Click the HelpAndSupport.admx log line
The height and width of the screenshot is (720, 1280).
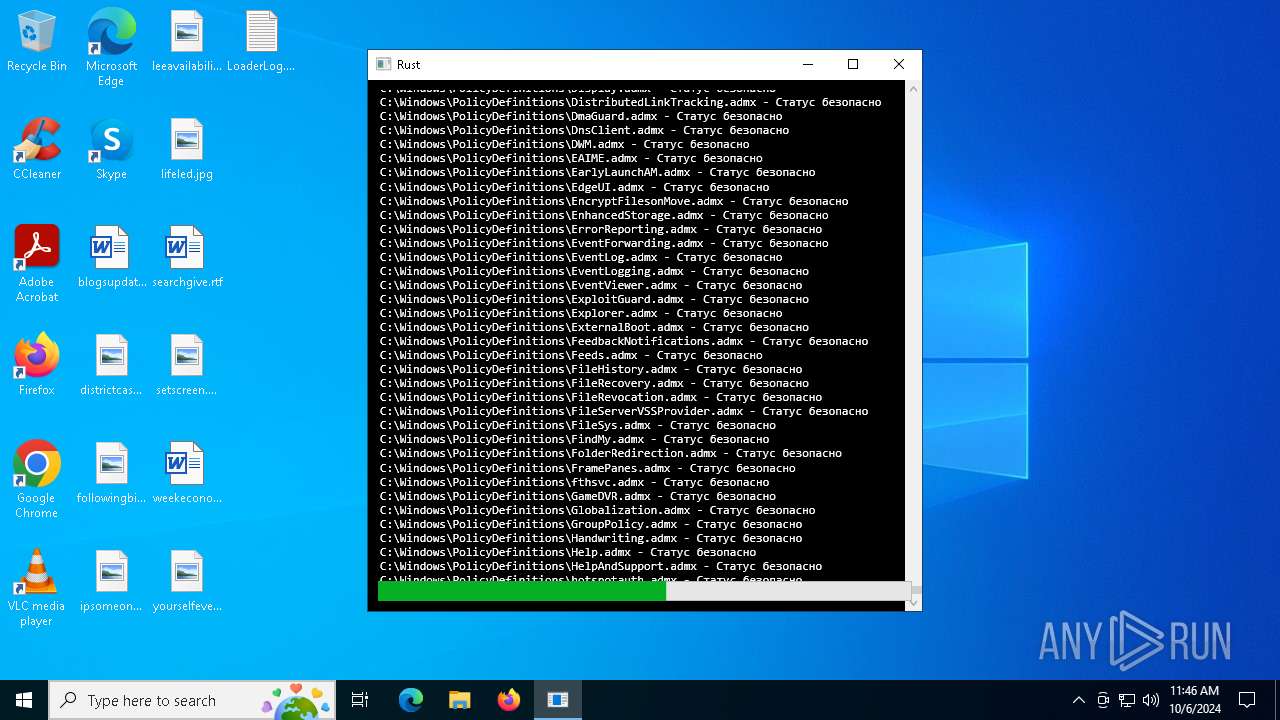pos(600,566)
